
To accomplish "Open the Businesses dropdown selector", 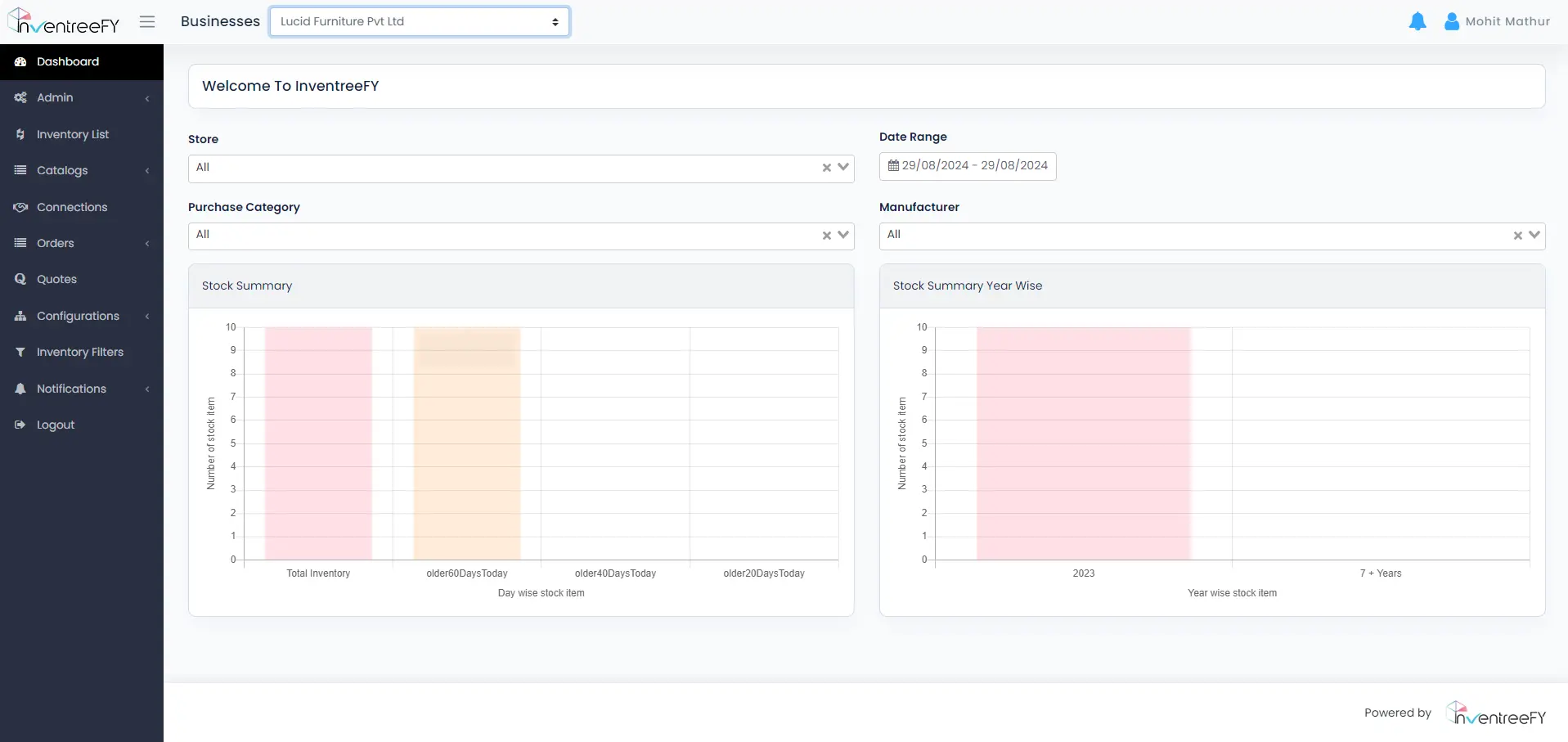I will 420,22.
